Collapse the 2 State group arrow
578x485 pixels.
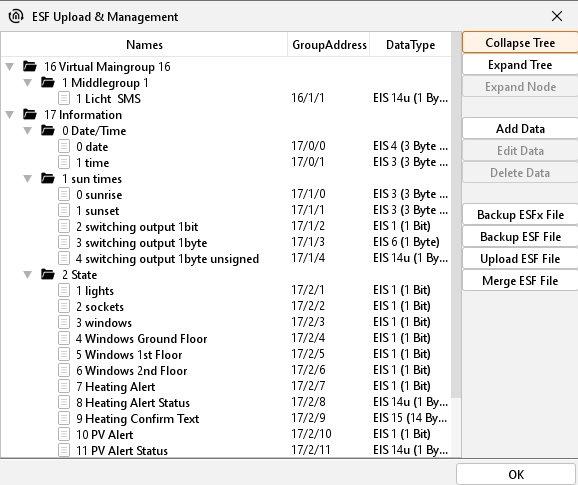(x=28, y=275)
